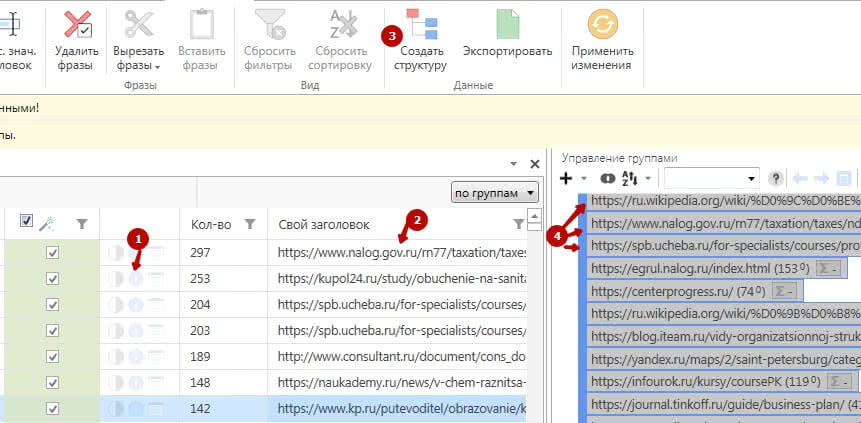The height and width of the screenshot is (423, 861).
Task: Click the info icon in the 253 row
Action: [136, 279]
